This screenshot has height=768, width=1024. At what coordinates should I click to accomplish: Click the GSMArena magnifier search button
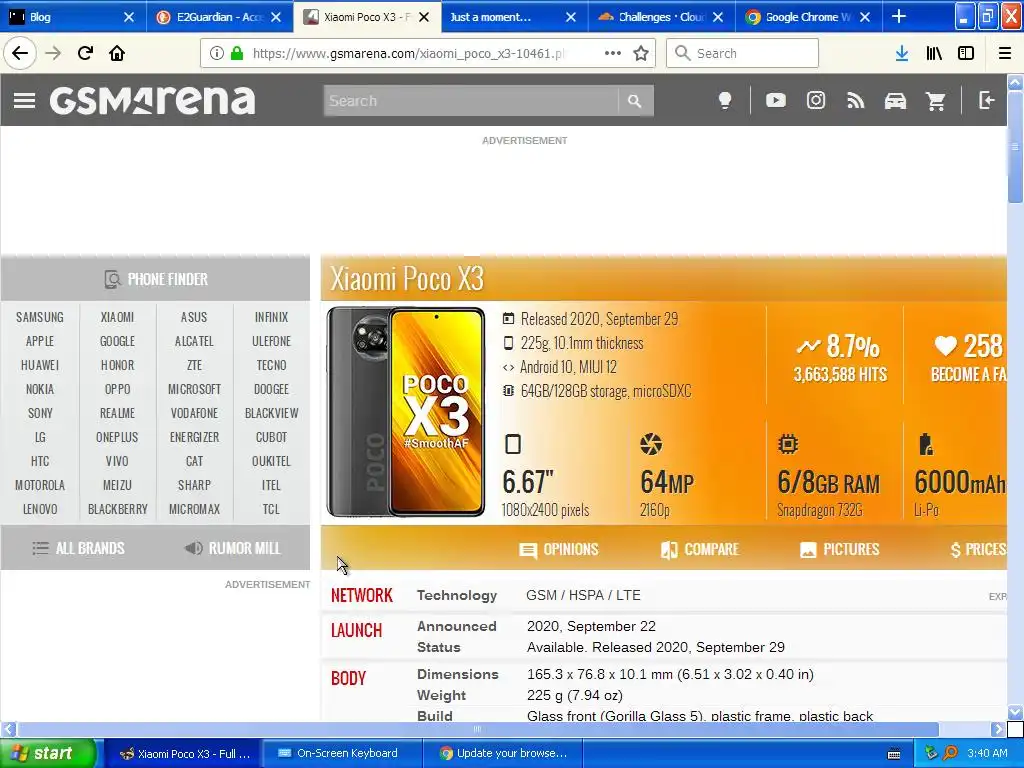[x=635, y=101]
